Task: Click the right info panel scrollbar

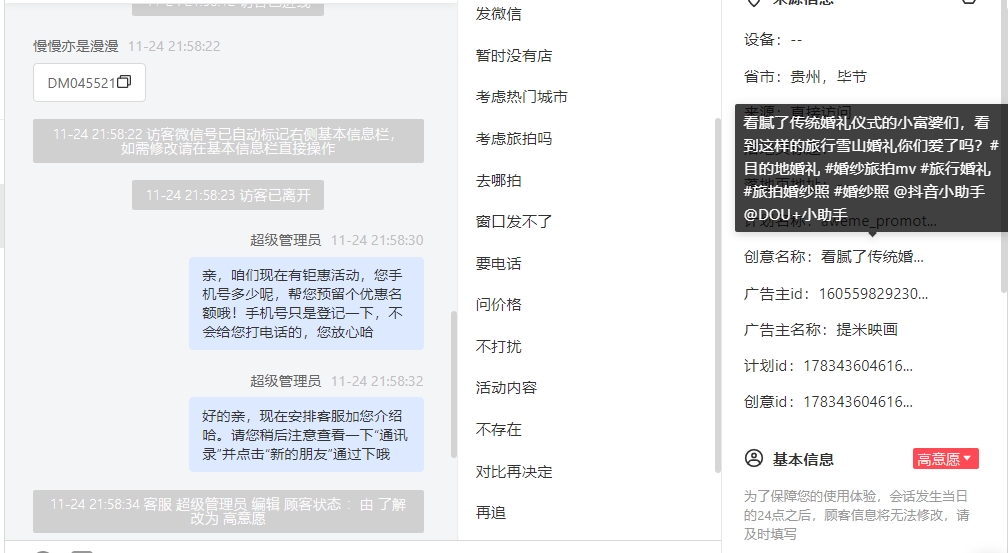Action: (1004, 145)
